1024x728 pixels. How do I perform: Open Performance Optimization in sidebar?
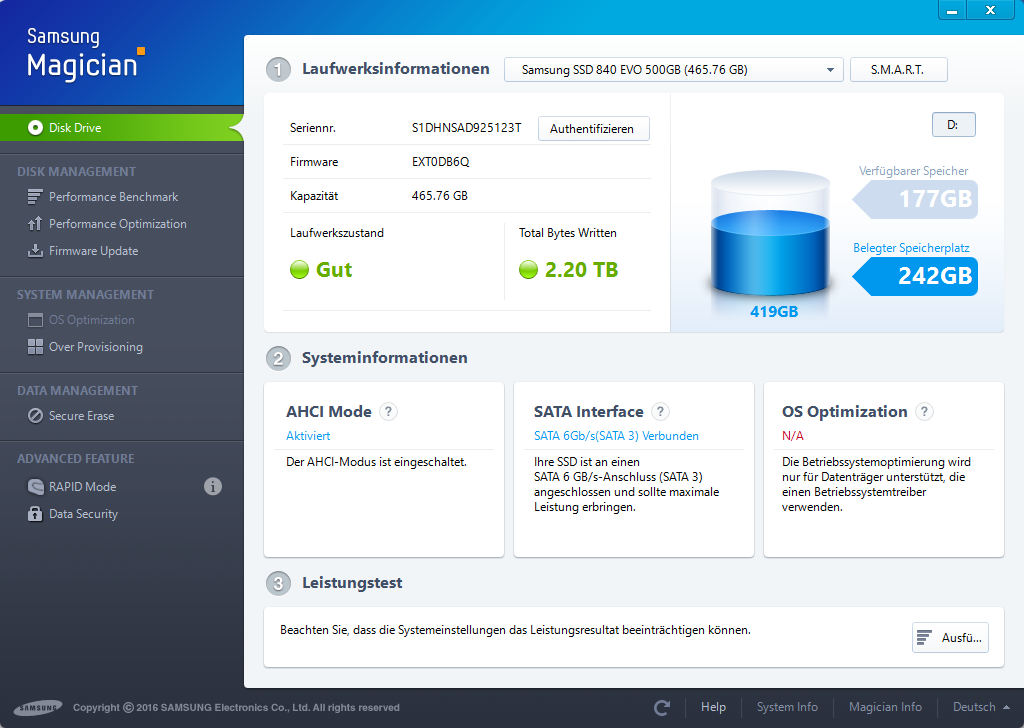pyautogui.click(x=118, y=224)
